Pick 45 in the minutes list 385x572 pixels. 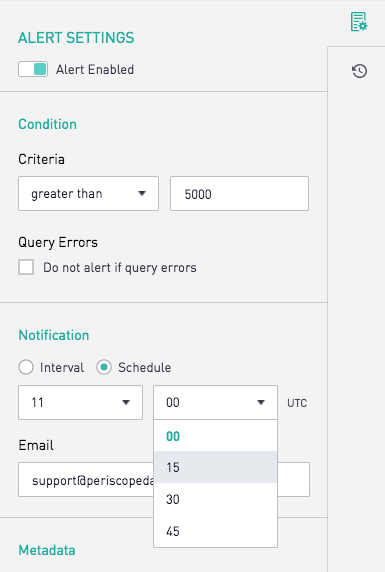pyautogui.click(x=215, y=531)
